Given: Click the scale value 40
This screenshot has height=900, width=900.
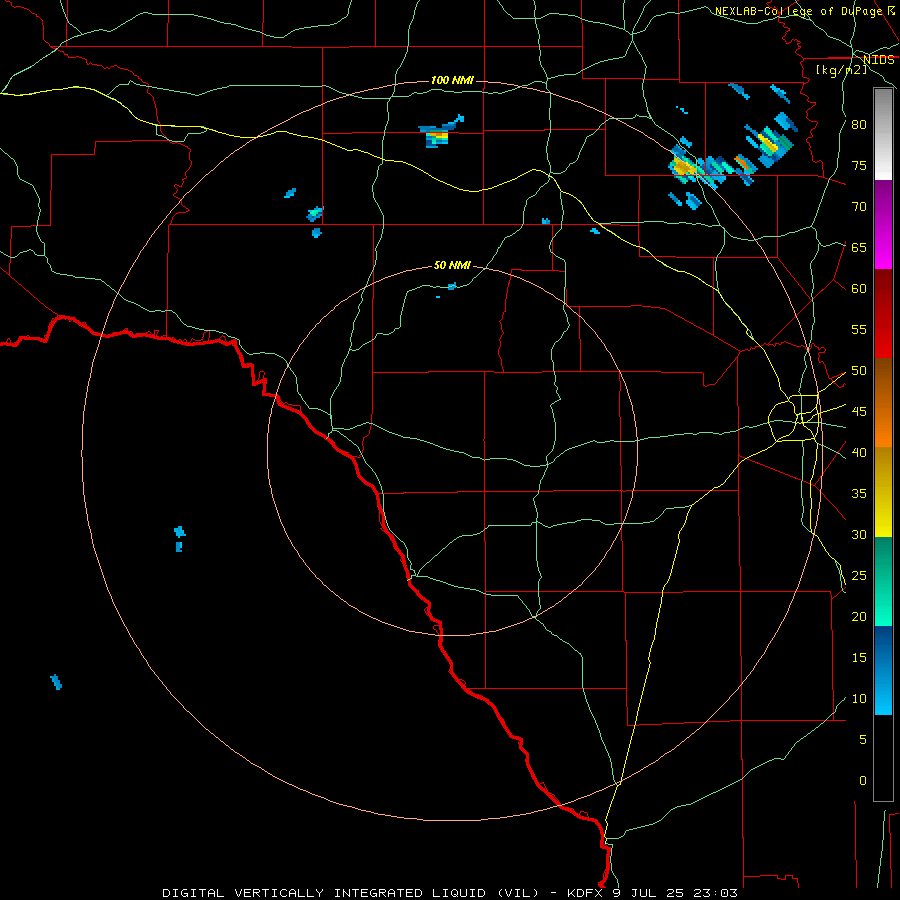Looking at the screenshot, I should point(859,453).
